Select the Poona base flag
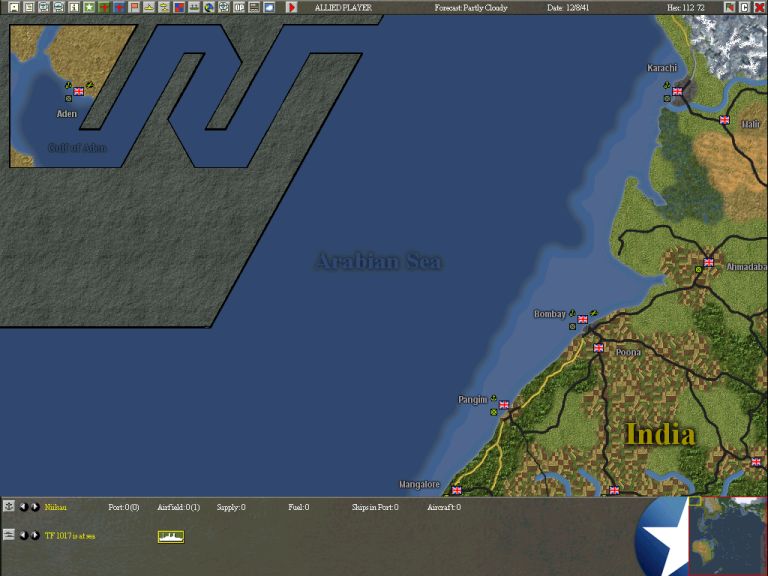The height and width of the screenshot is (576, 768). tap(599, 348)
